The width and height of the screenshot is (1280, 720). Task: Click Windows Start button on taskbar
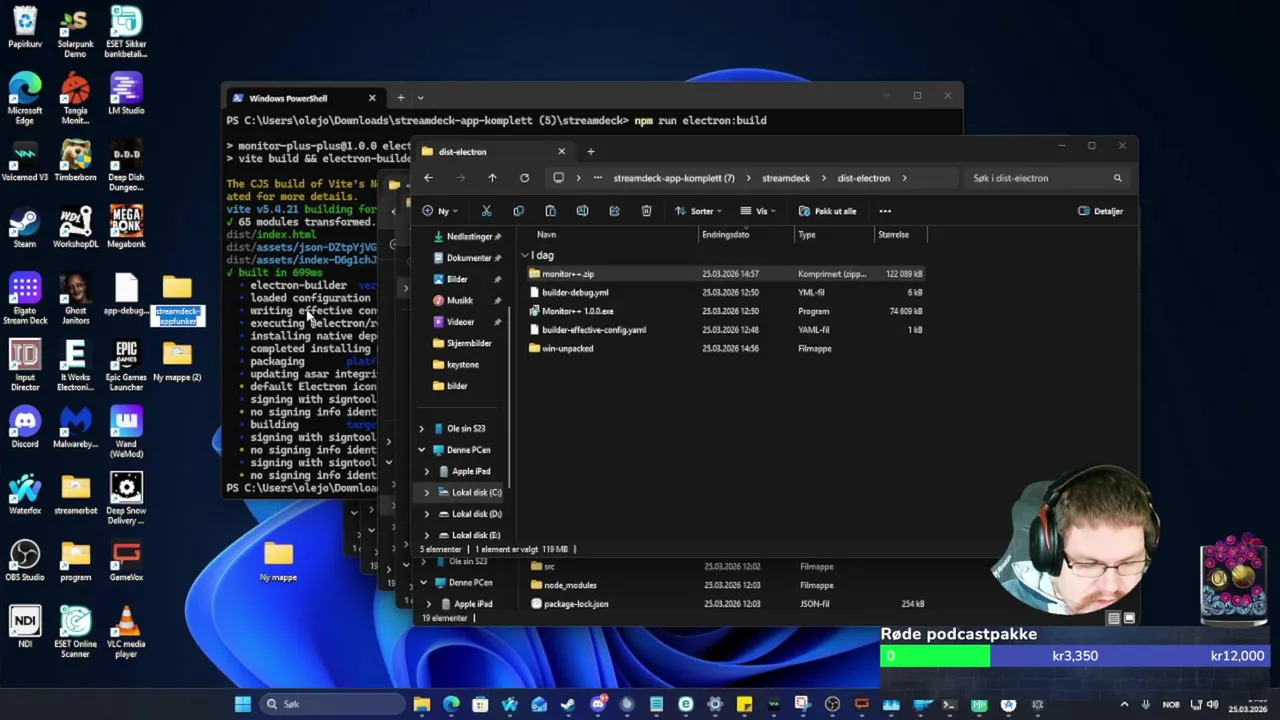[242, 704]
